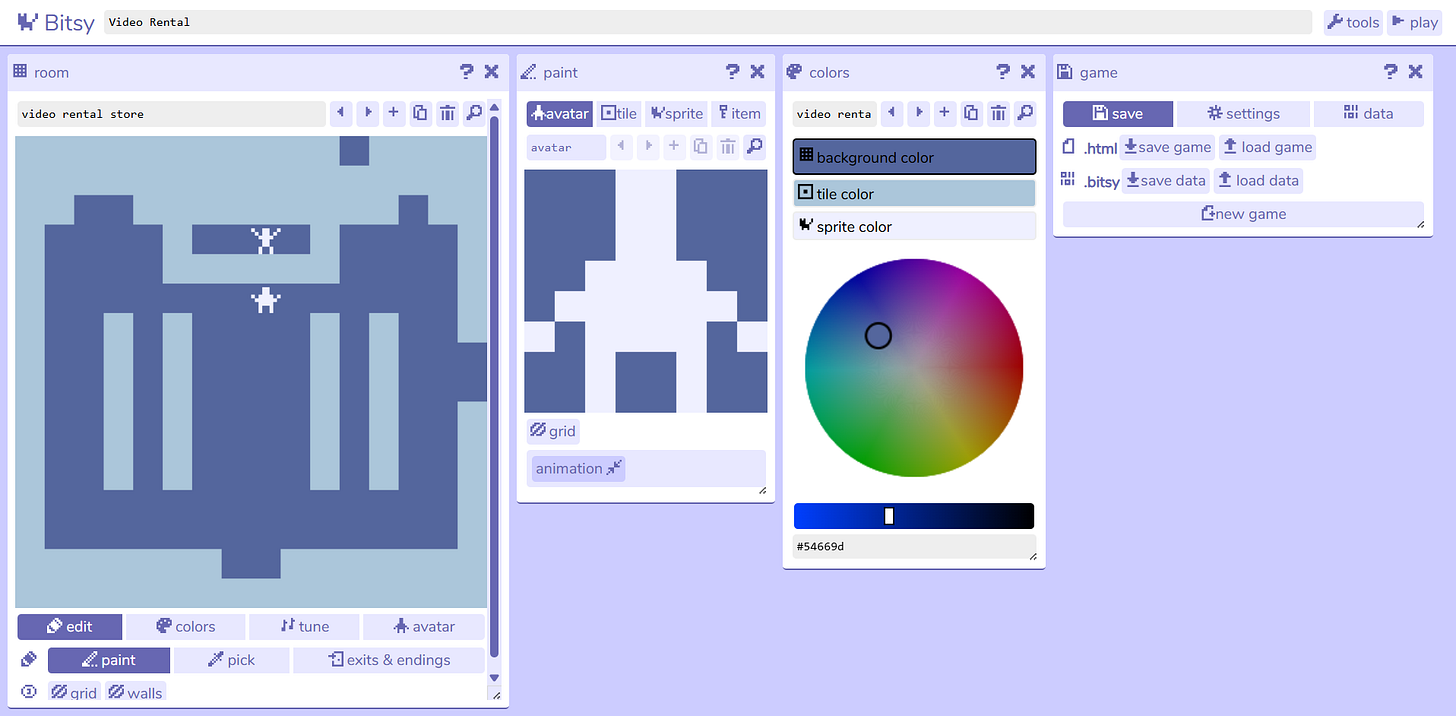Search palettes with magnifier icon
Screen dimensions: 1456x716
pyautogui.click(x=1024, y=113)
